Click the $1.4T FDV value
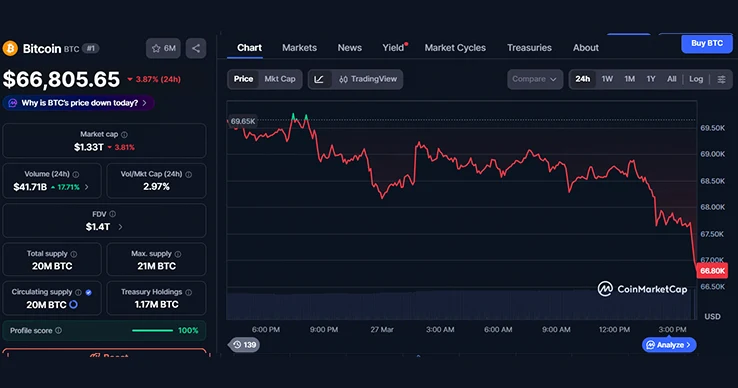The height and width of the screenshot is (388, 738). coord(97,227)
